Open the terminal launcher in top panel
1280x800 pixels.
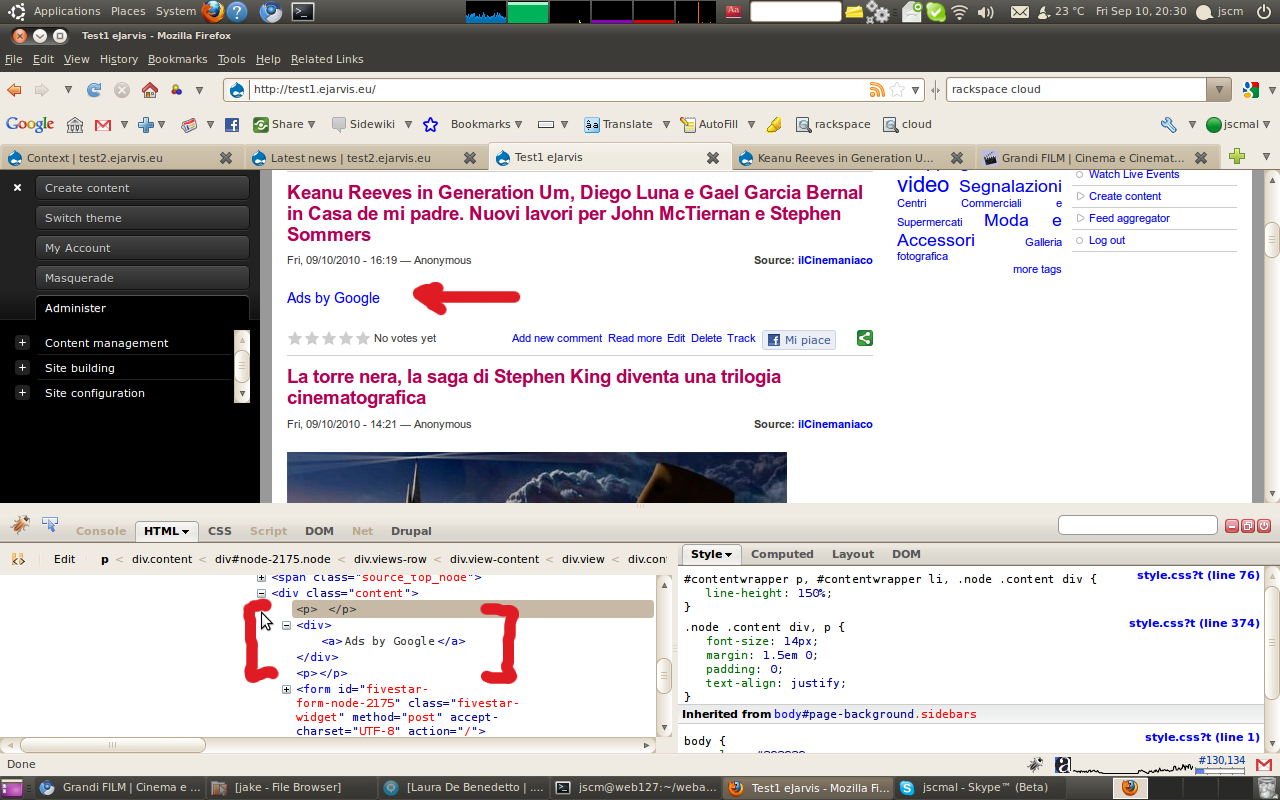(x=303, y=12)
